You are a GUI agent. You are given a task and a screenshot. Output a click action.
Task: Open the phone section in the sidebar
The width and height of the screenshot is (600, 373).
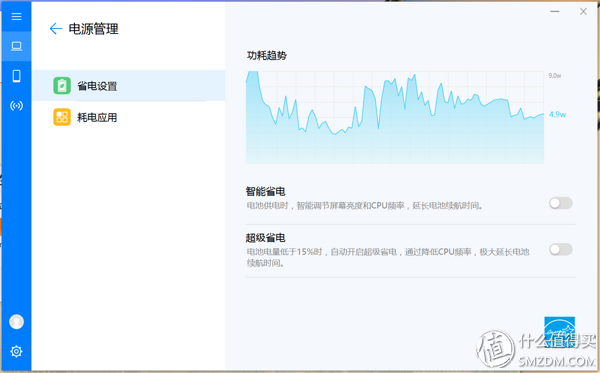16,76
